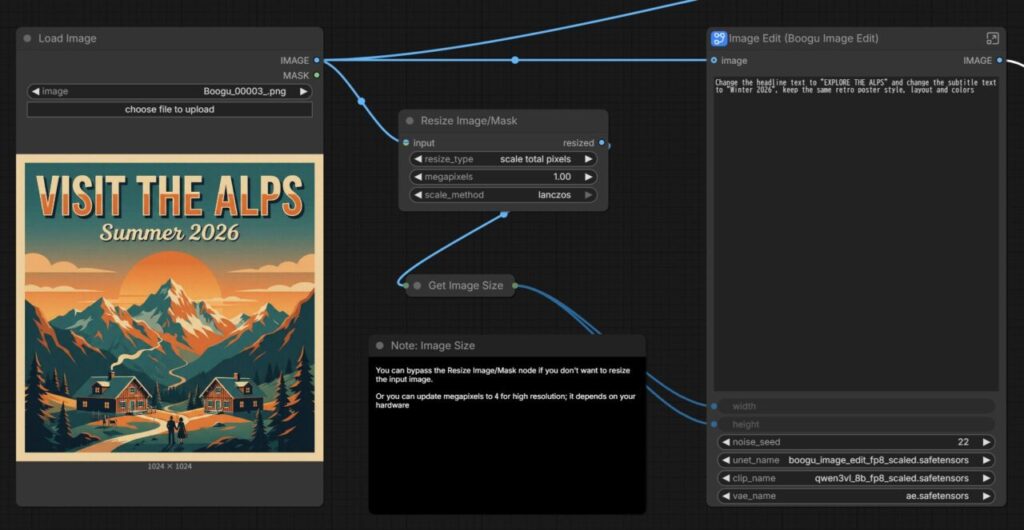Click Get Image Size right output port
The width and height of the screenshot is (1024, 530).
515,286
